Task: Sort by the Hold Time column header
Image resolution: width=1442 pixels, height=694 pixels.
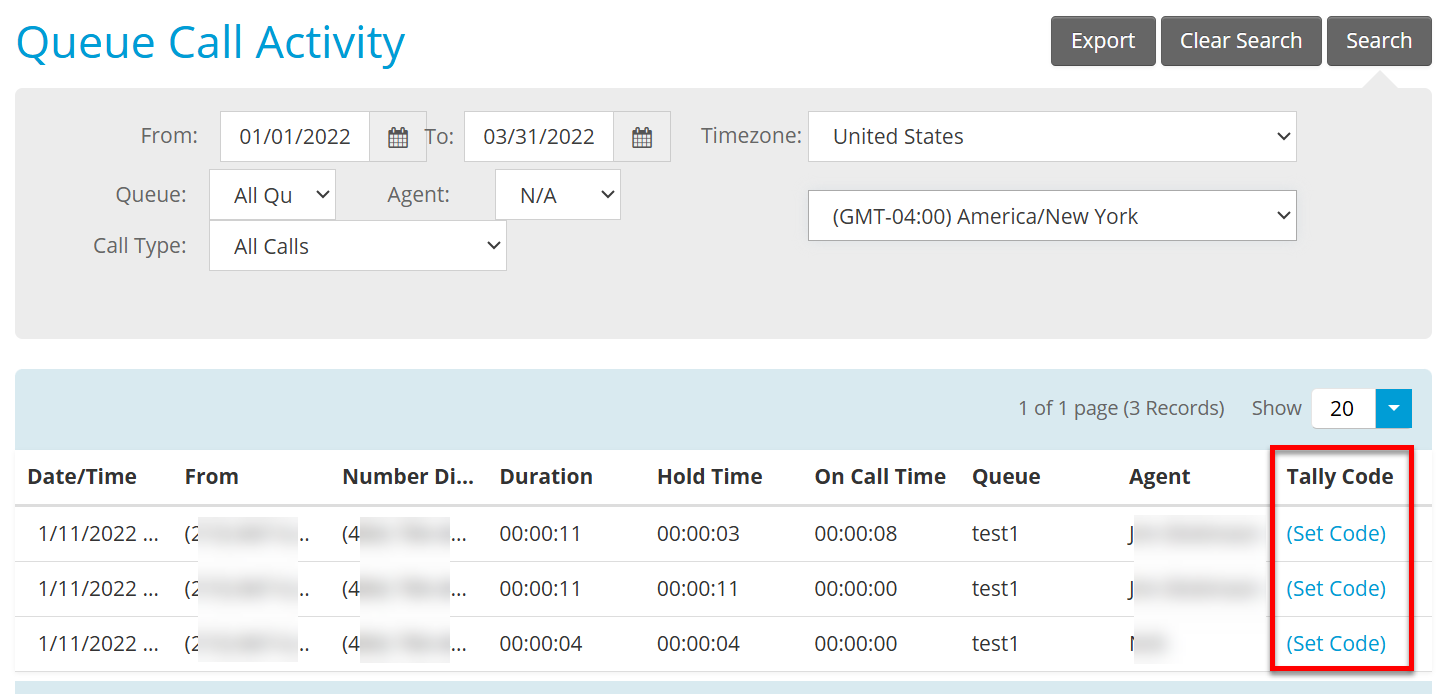Action: click(x=710, y=477)
